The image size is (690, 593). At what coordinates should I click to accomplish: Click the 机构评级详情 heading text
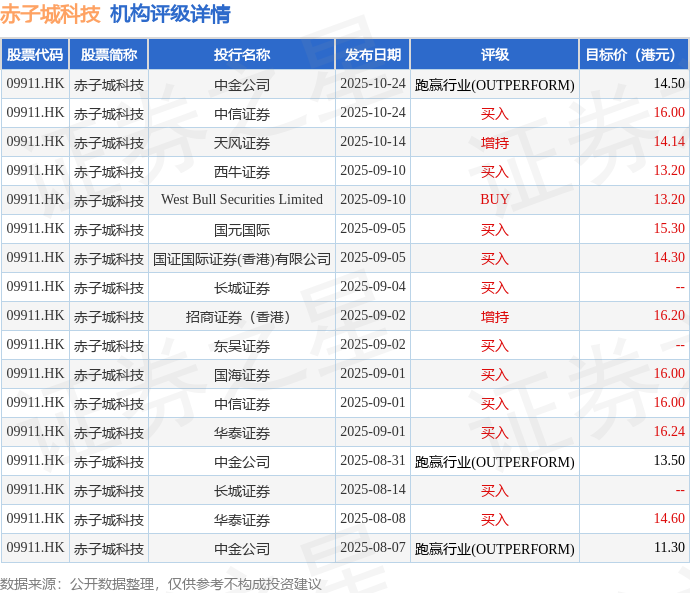tap(170, 14)
